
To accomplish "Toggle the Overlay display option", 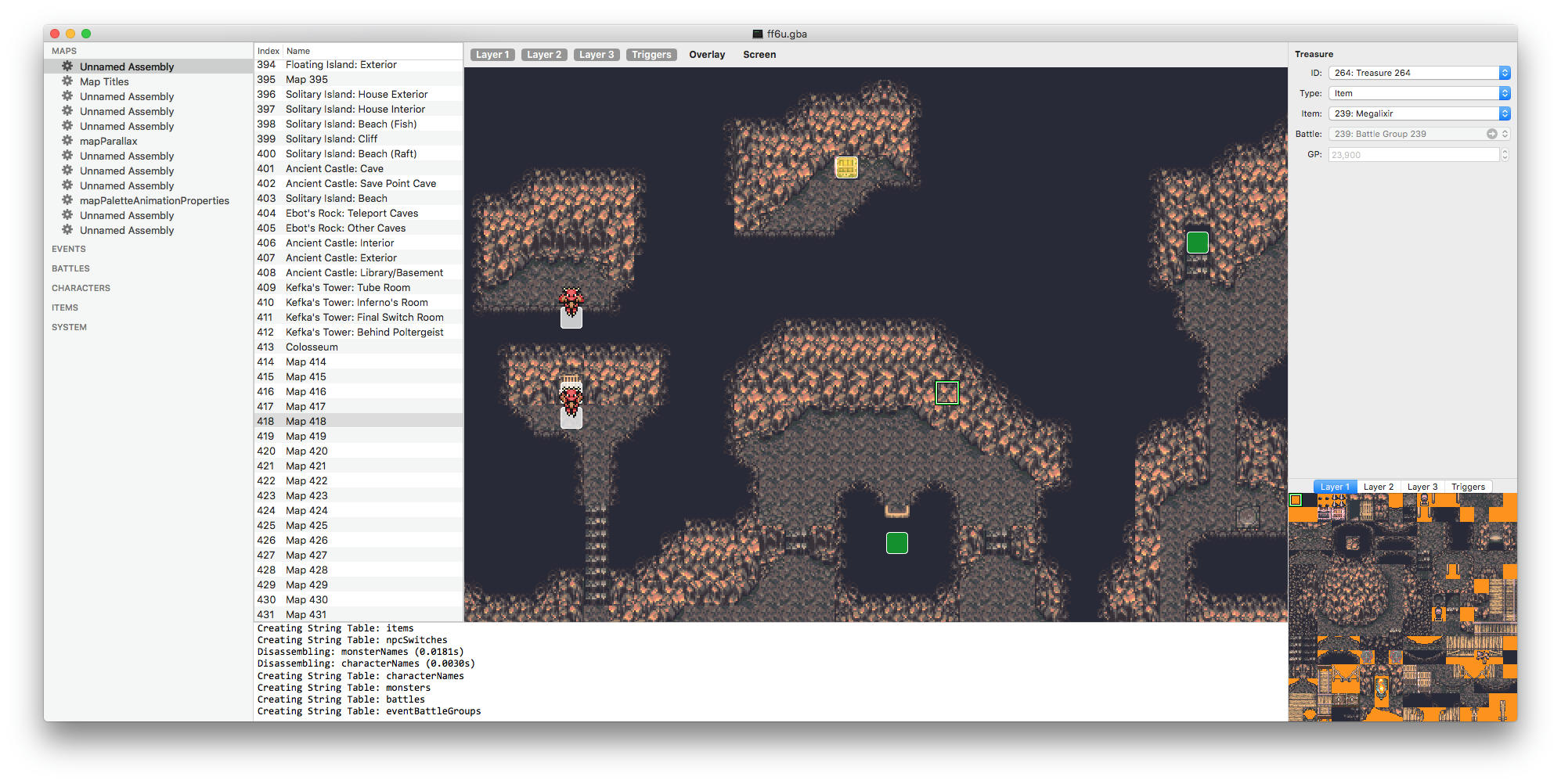I will click(x=707, y=55).
